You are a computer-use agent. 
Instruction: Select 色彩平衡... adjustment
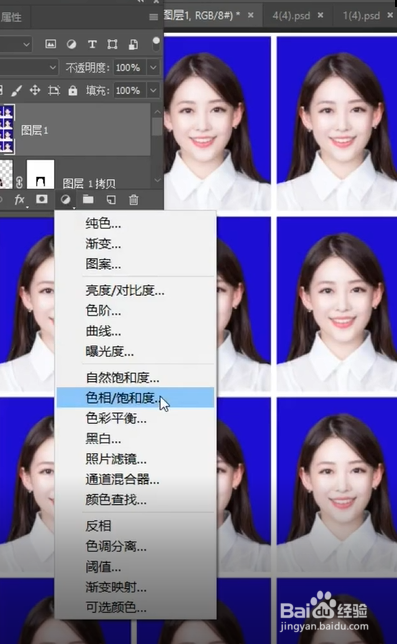tap(135, 419)
